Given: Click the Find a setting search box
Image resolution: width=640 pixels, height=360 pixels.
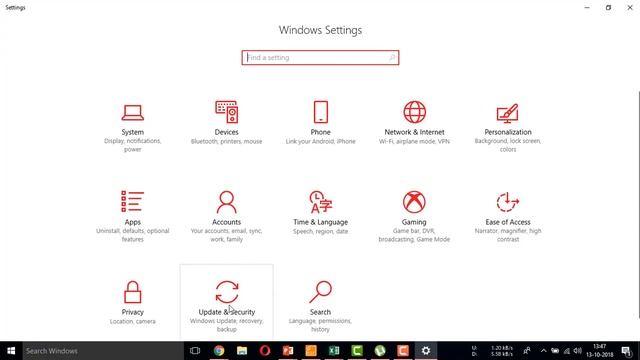Looking at the screenshot, I should point(320,58).
